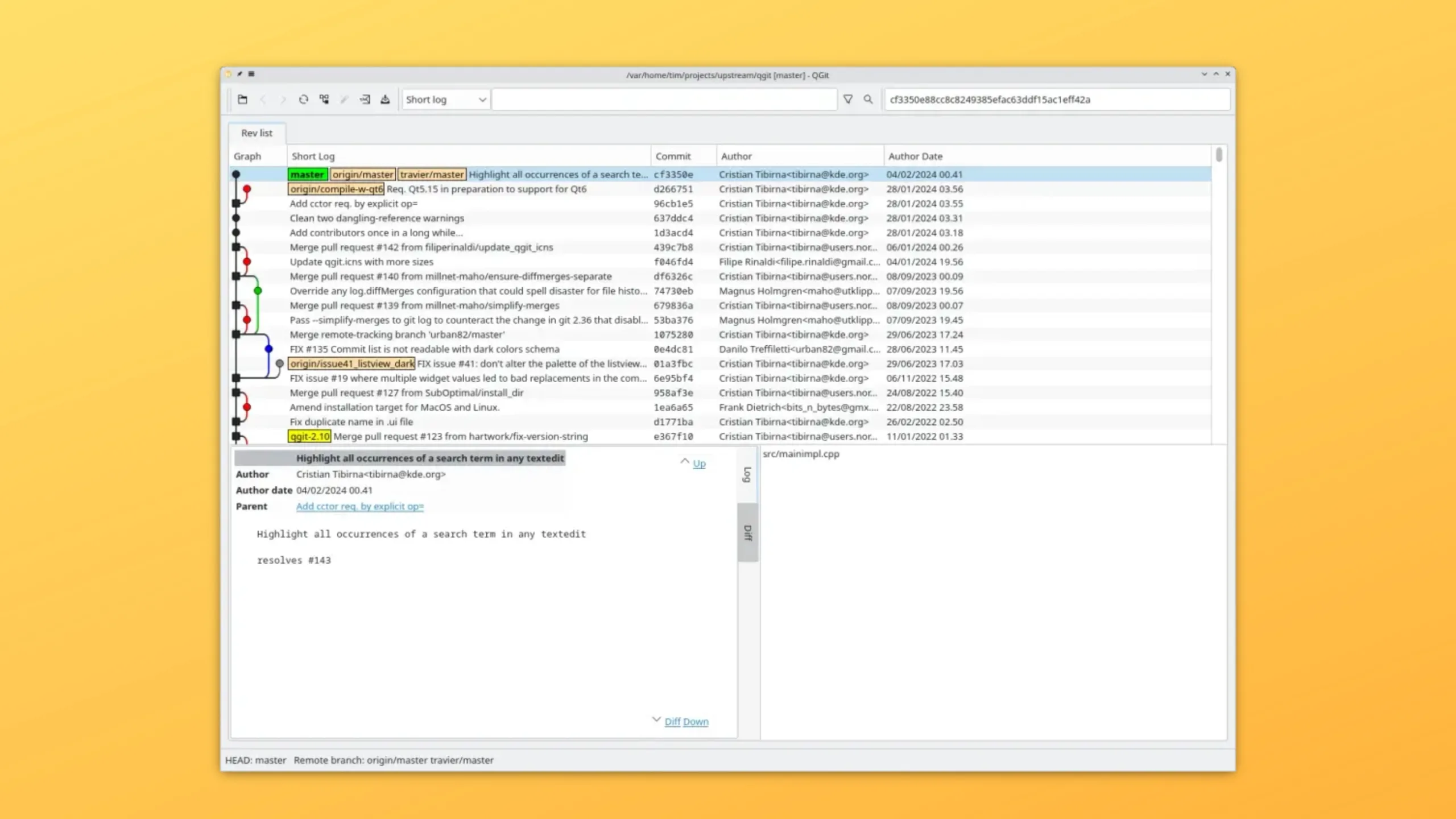
Task: Open the title bar hamburger menu icon
Action: [251, 74]
